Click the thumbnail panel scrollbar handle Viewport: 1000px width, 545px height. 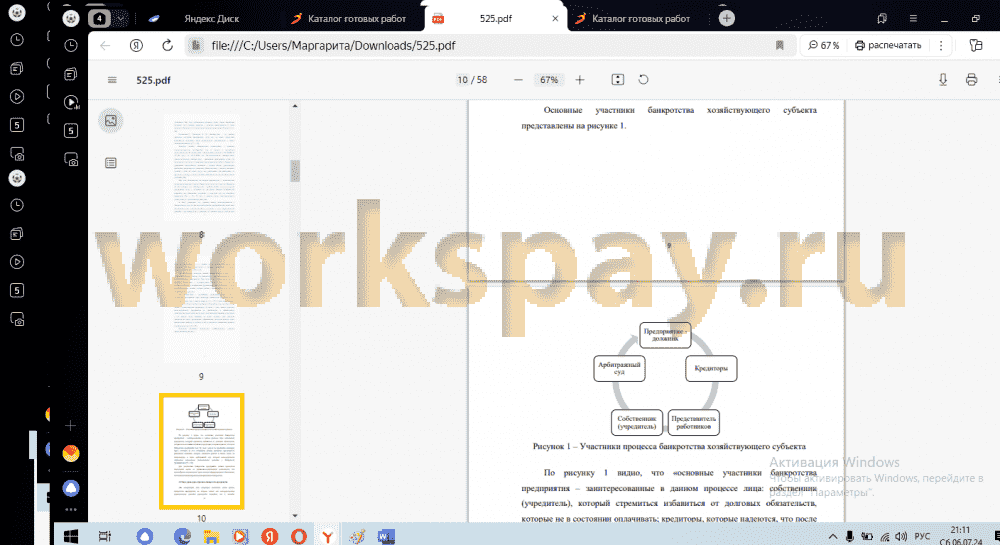(295, 171)
